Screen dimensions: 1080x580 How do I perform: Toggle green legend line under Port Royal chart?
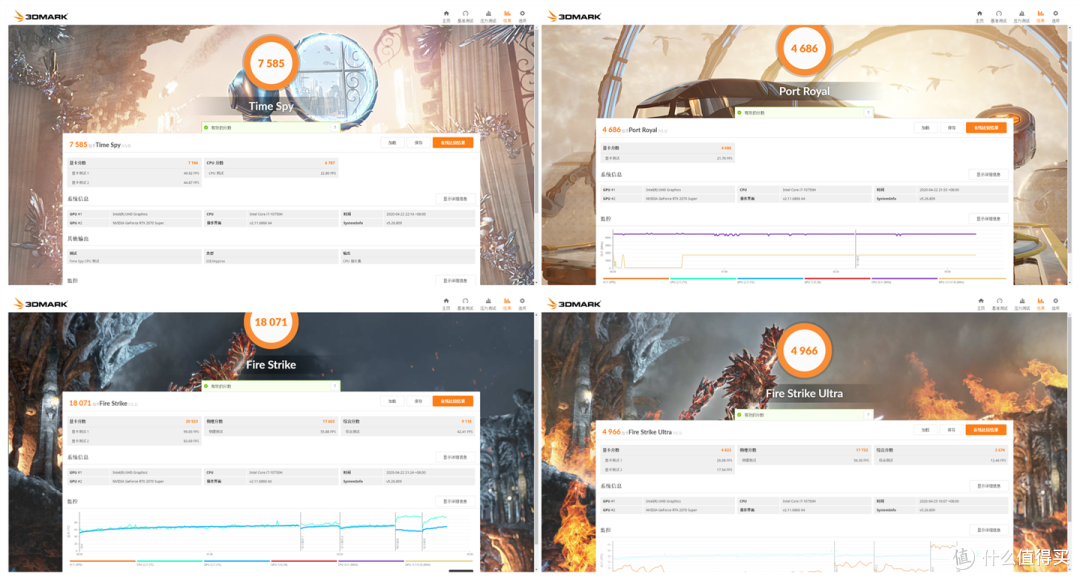tap(703, 278)
